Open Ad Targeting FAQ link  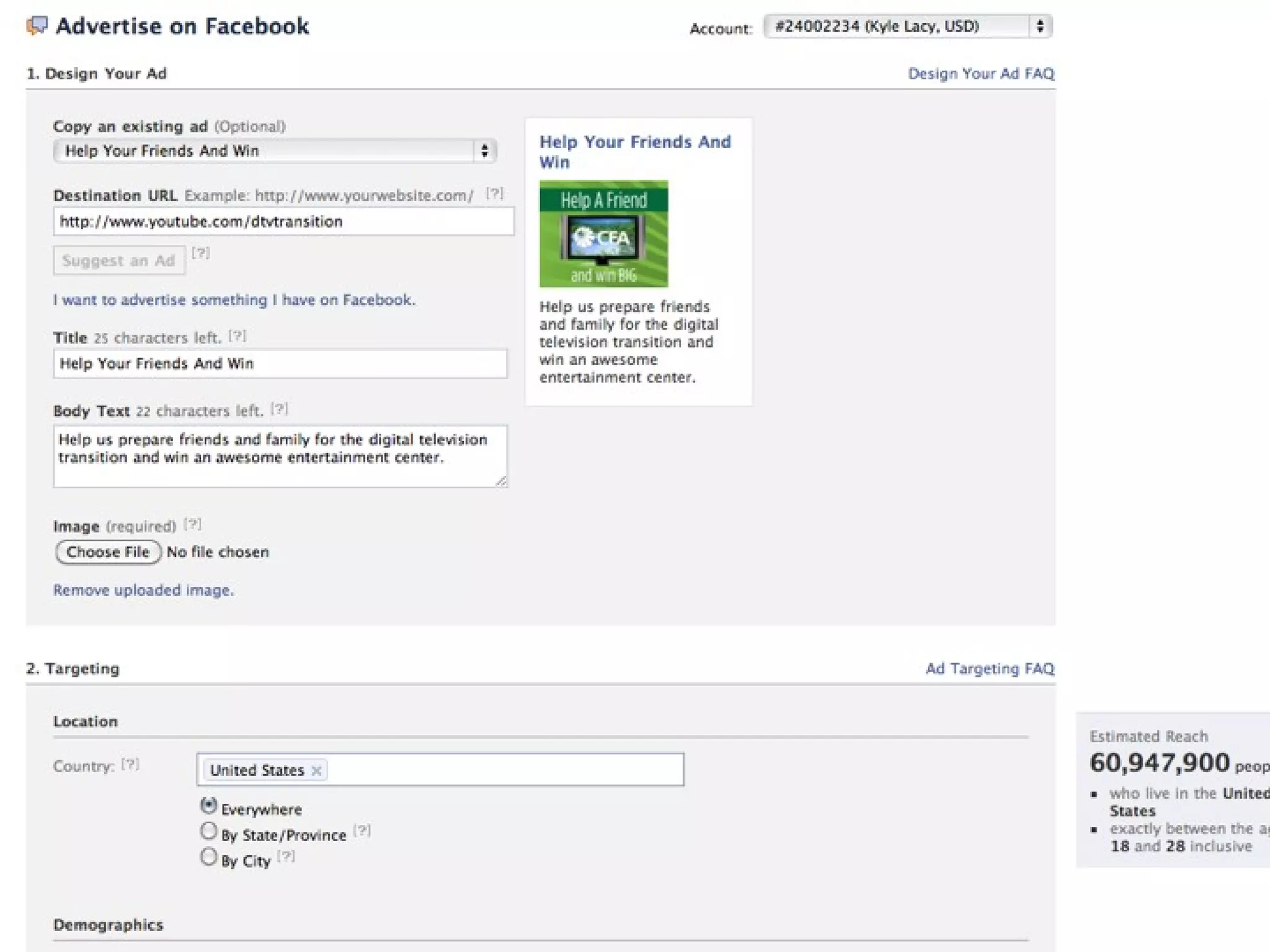coord(989,669)
